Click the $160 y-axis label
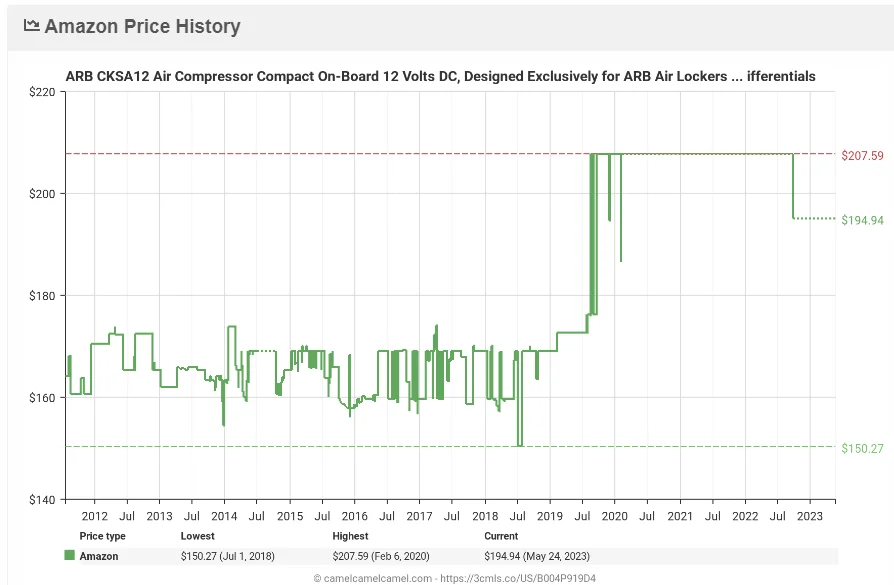Viewport: 894px width, 585px height. [x=42, y=398]
